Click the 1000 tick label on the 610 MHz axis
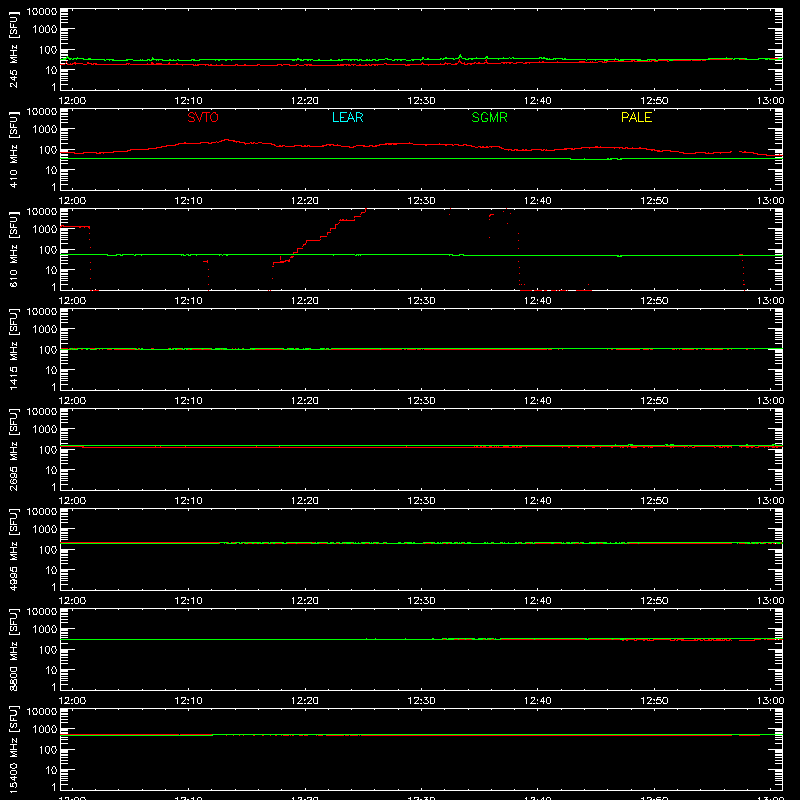800x800 pixels. coord(45,230)
